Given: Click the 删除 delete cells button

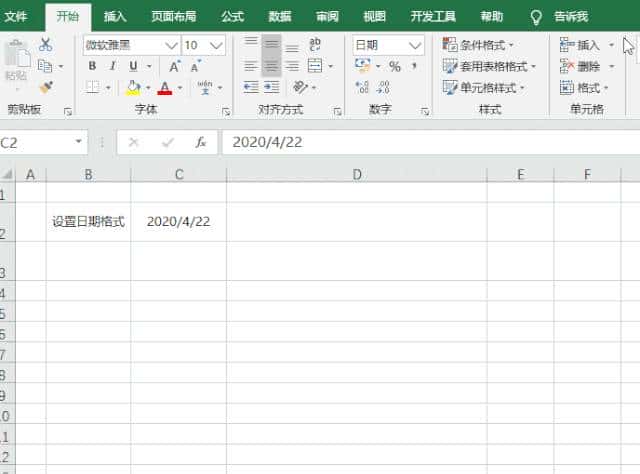Looking at the screenshot, I should pyautogui.click(x=580, y=66).
